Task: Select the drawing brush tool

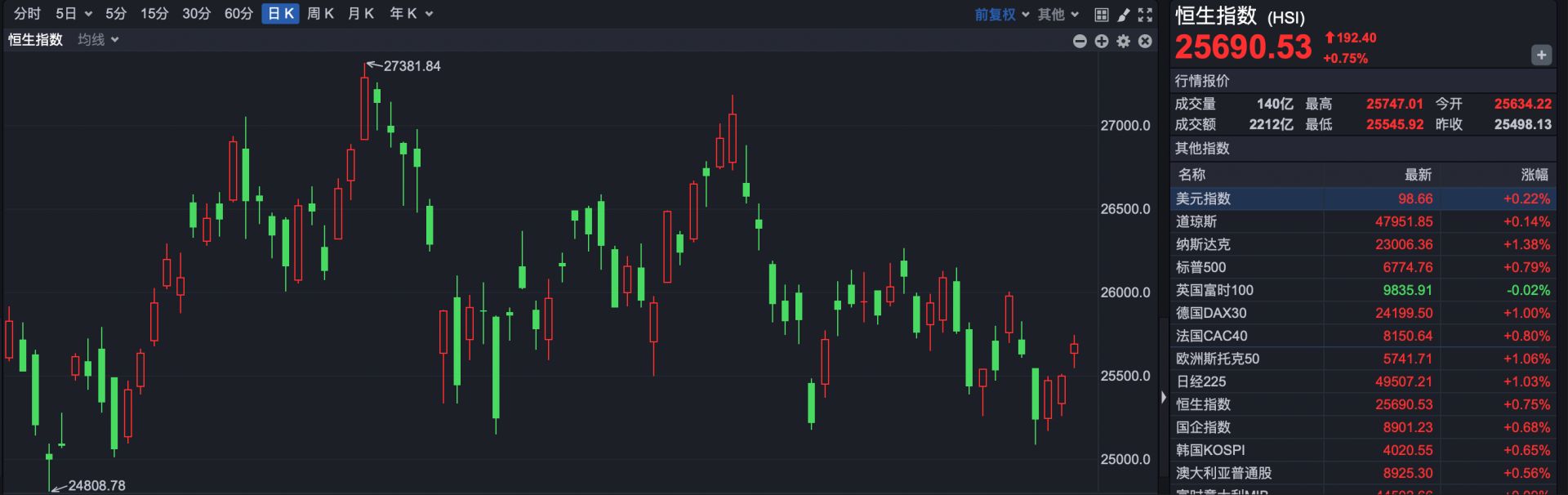Action: point(1124,15)
